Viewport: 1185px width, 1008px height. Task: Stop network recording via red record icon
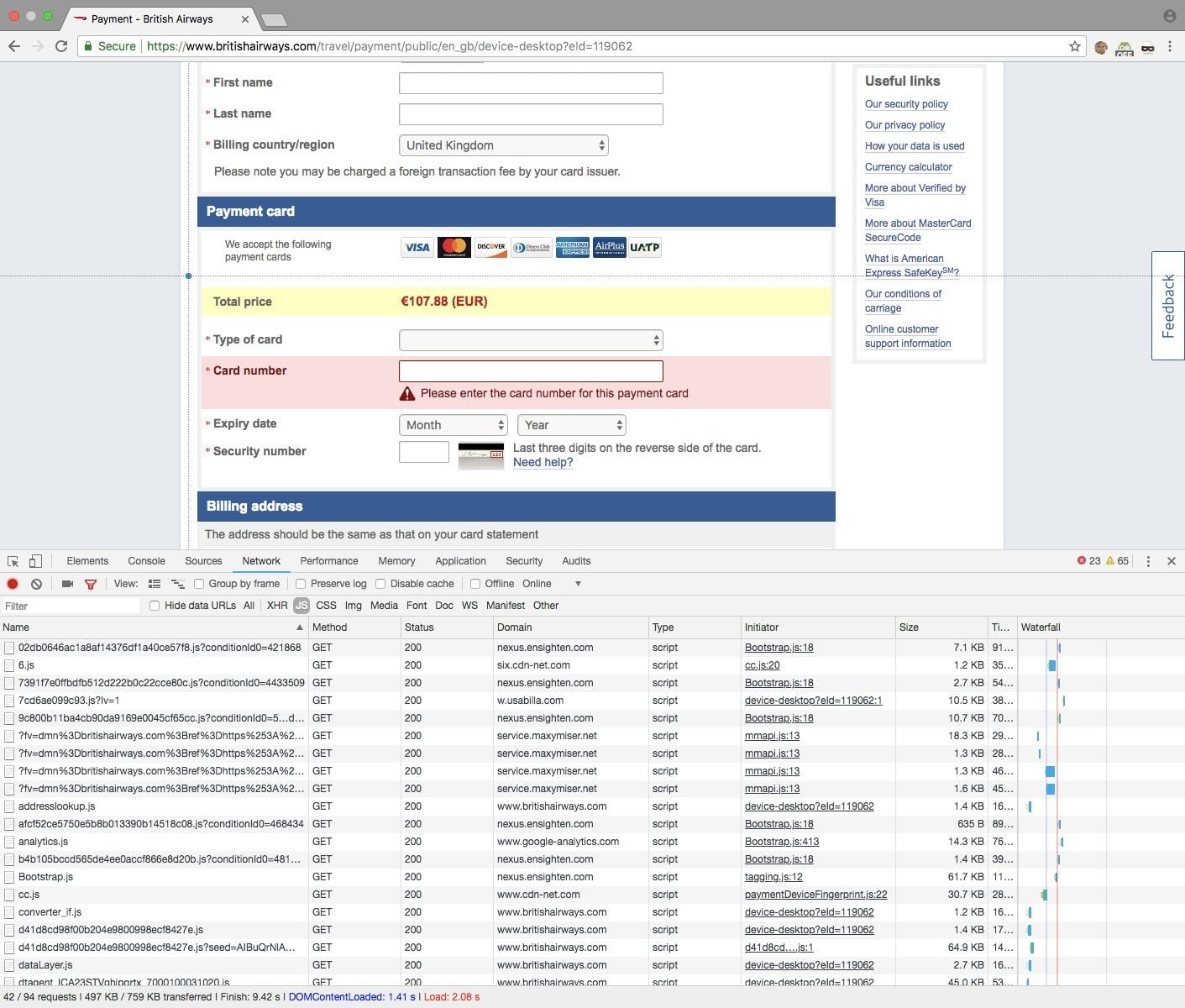tap(12, 583)
